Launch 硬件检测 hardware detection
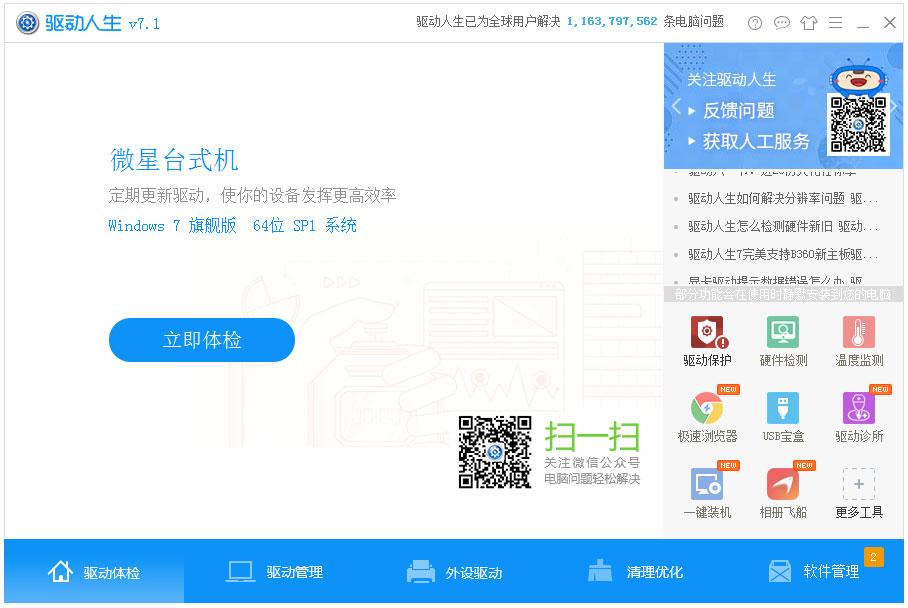 [783, 341]
